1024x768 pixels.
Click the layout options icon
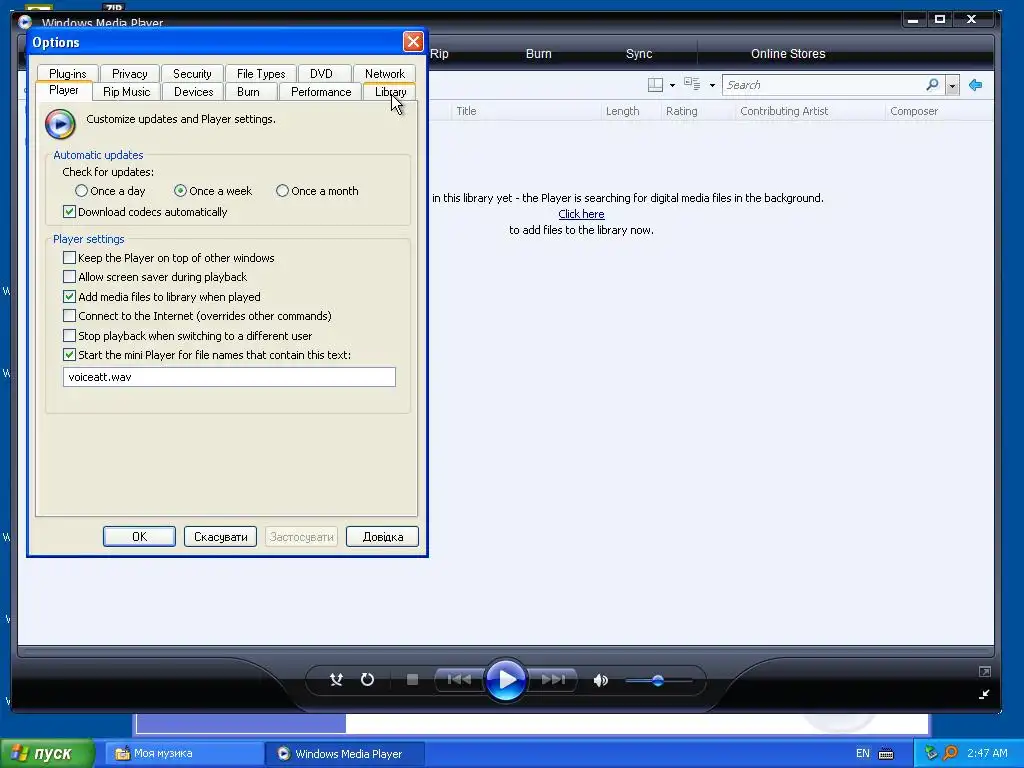coord(655,85)
